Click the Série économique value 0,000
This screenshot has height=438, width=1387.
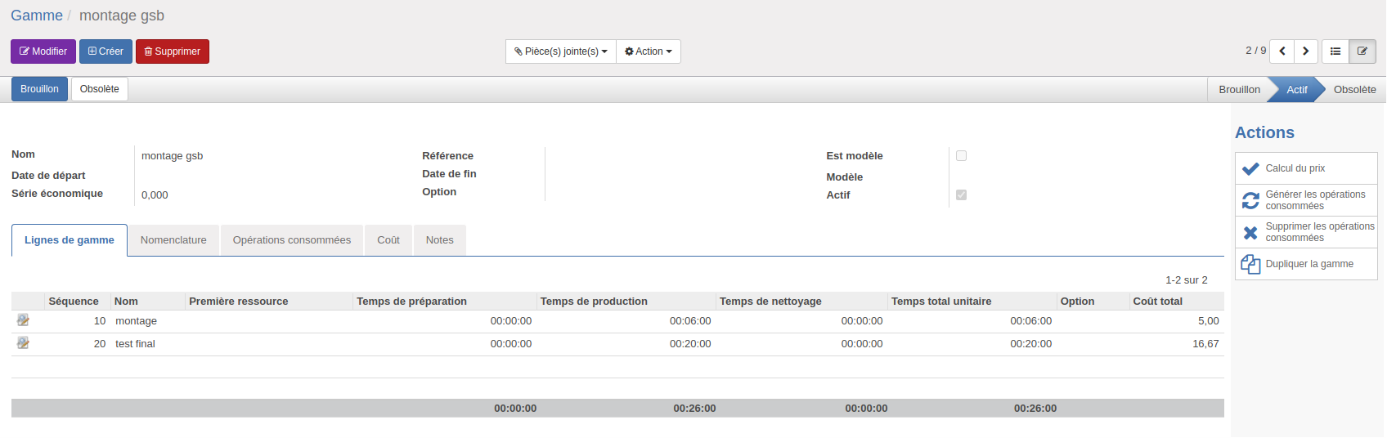pyautogui.click(x=155, y=195)
